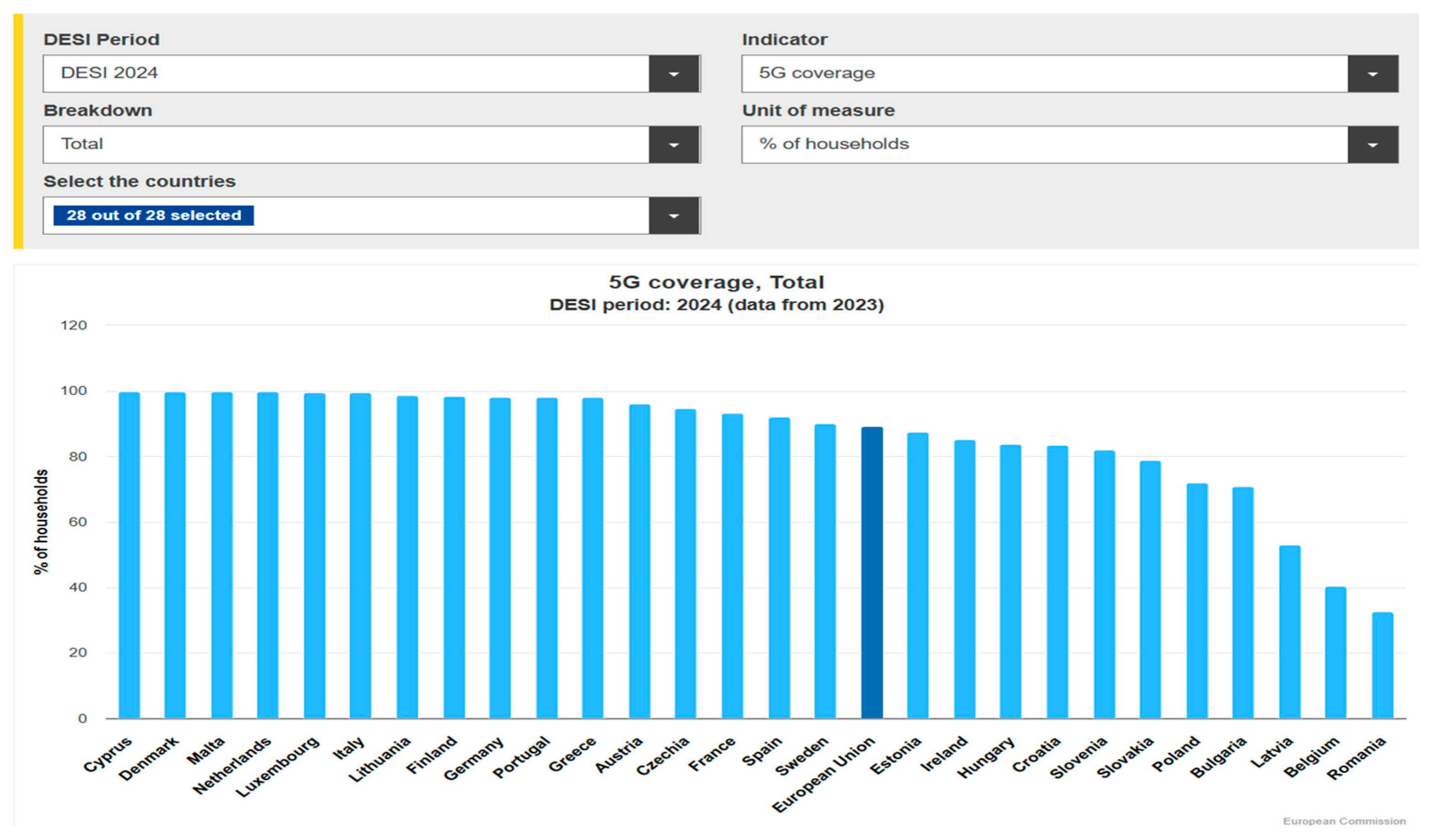The width and height of the screenshot is (1432, 840).
Task: Click the Latvia bar
Action: pyautogui.click(x=1290, y=632)
